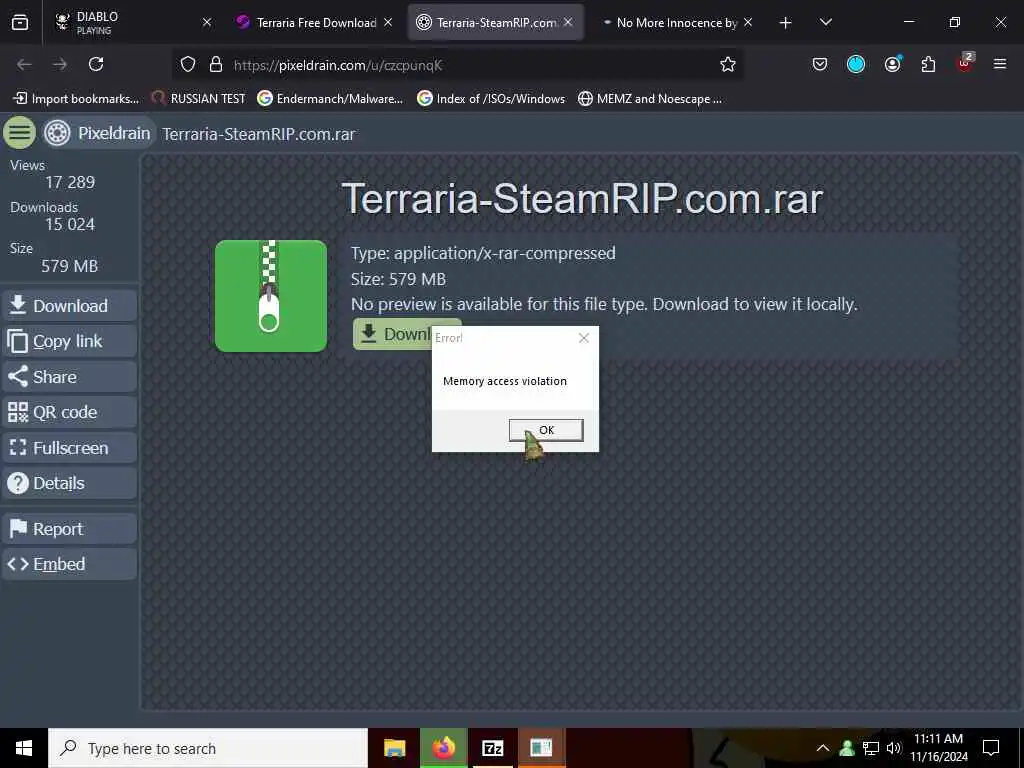
Task: Open the Firefox account icon
Action: [892, 64]
